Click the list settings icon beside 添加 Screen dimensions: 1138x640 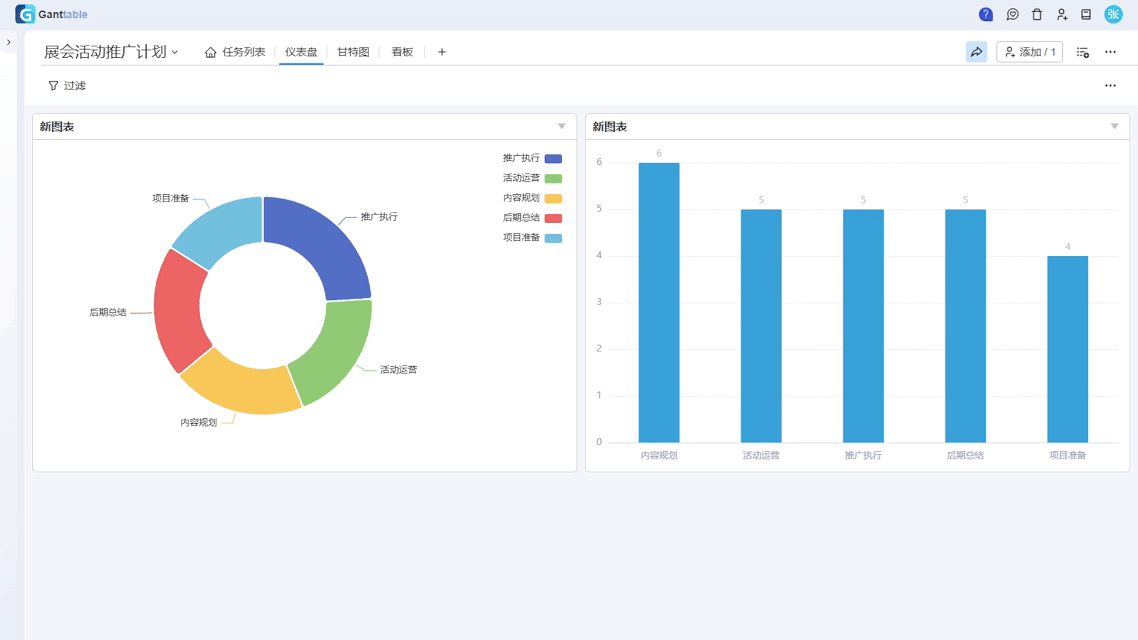coord(1082,52)
